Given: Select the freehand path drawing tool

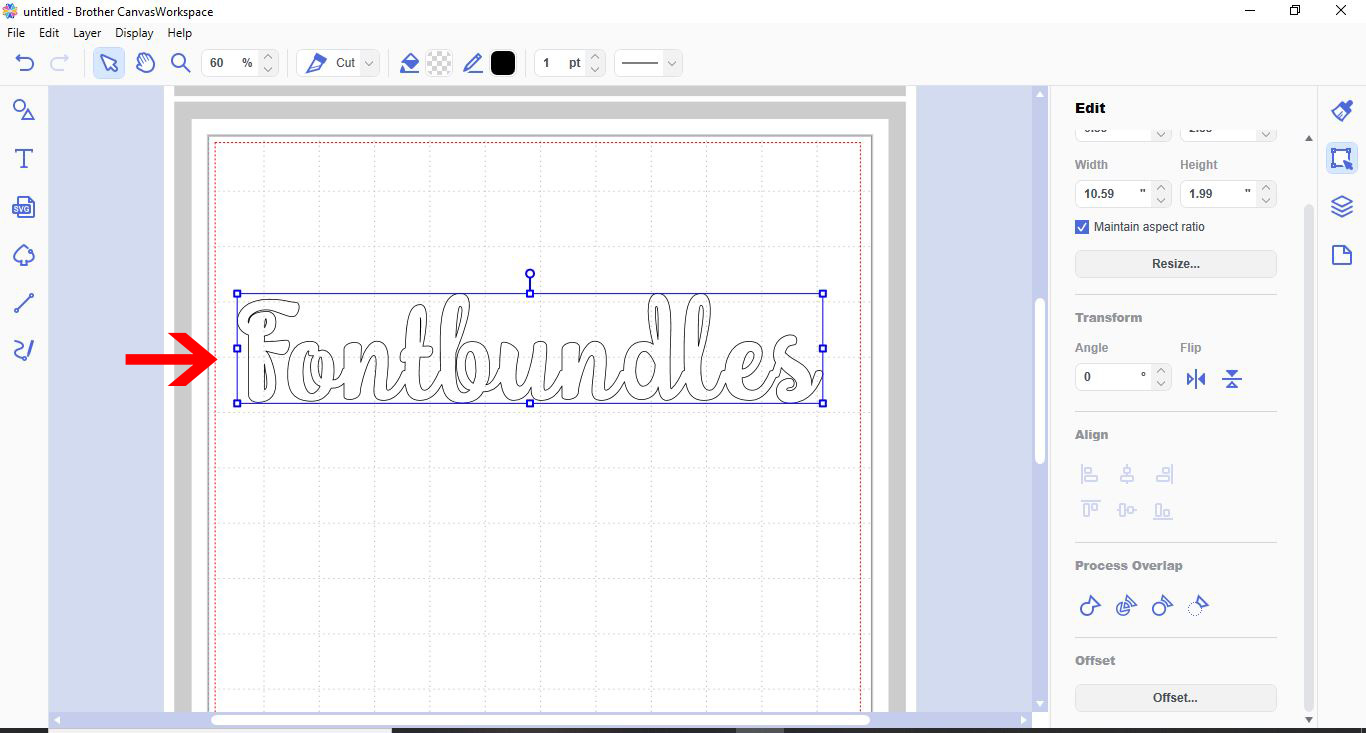Looking at the screenshot, I should [24, 350].
